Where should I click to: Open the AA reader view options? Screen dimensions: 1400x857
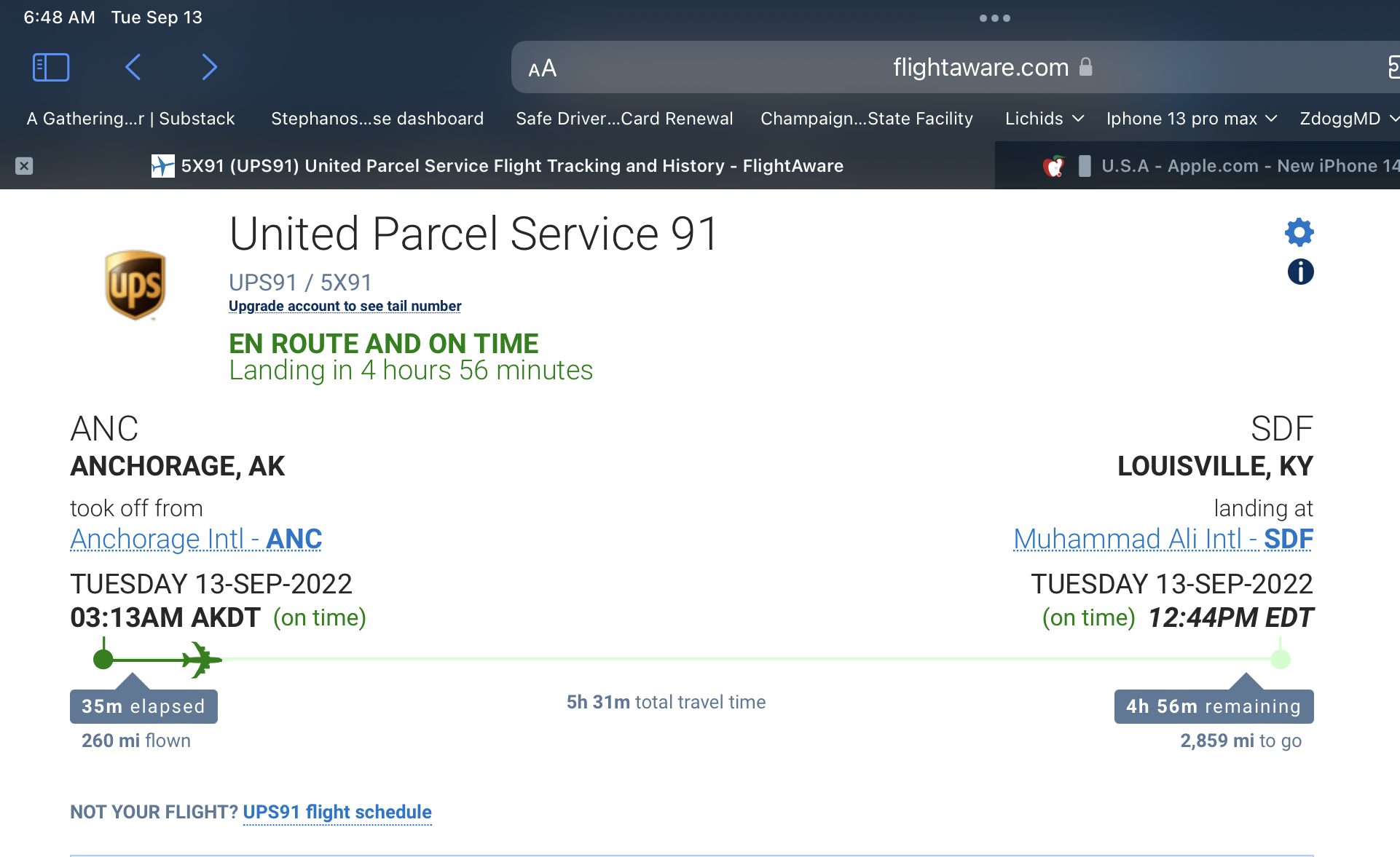pos(542,68)
